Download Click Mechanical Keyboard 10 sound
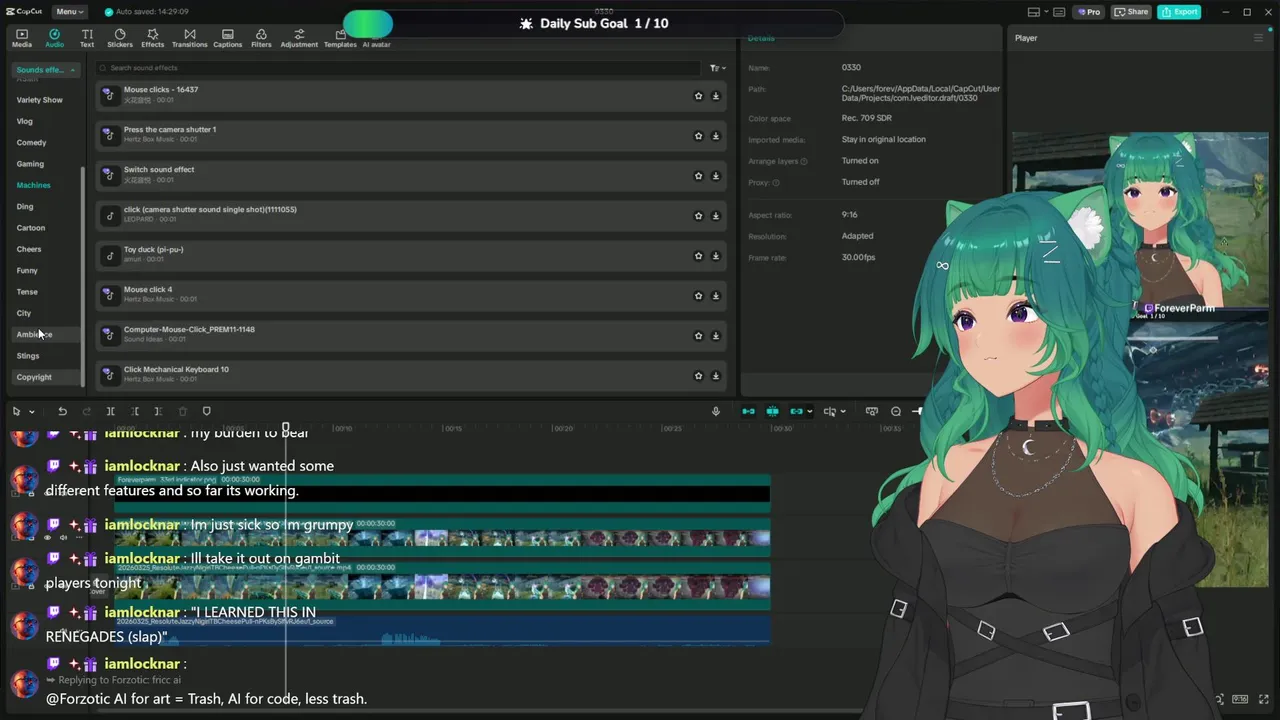Image resolution: width=1280 pixels, height=720 pixels. (716, 376)
